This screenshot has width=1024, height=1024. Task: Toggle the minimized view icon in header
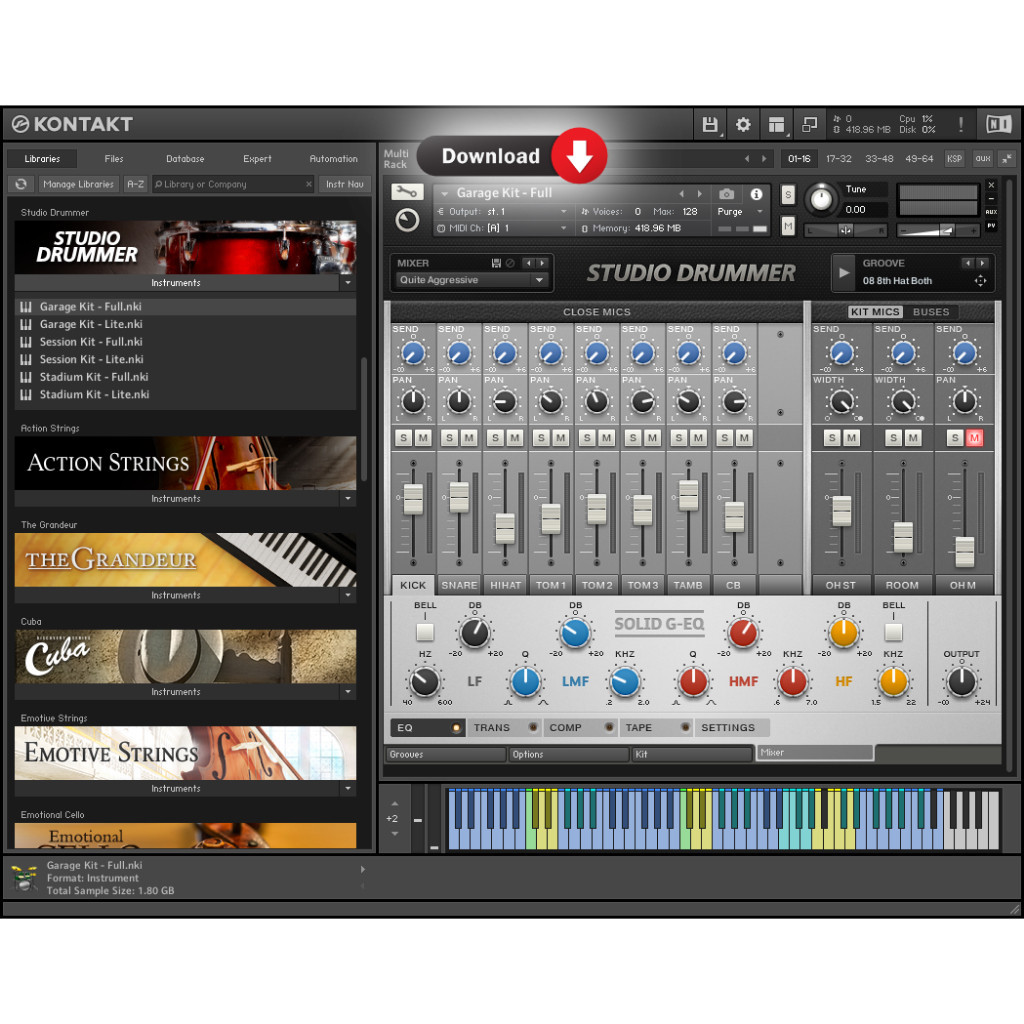coord(809,124)
